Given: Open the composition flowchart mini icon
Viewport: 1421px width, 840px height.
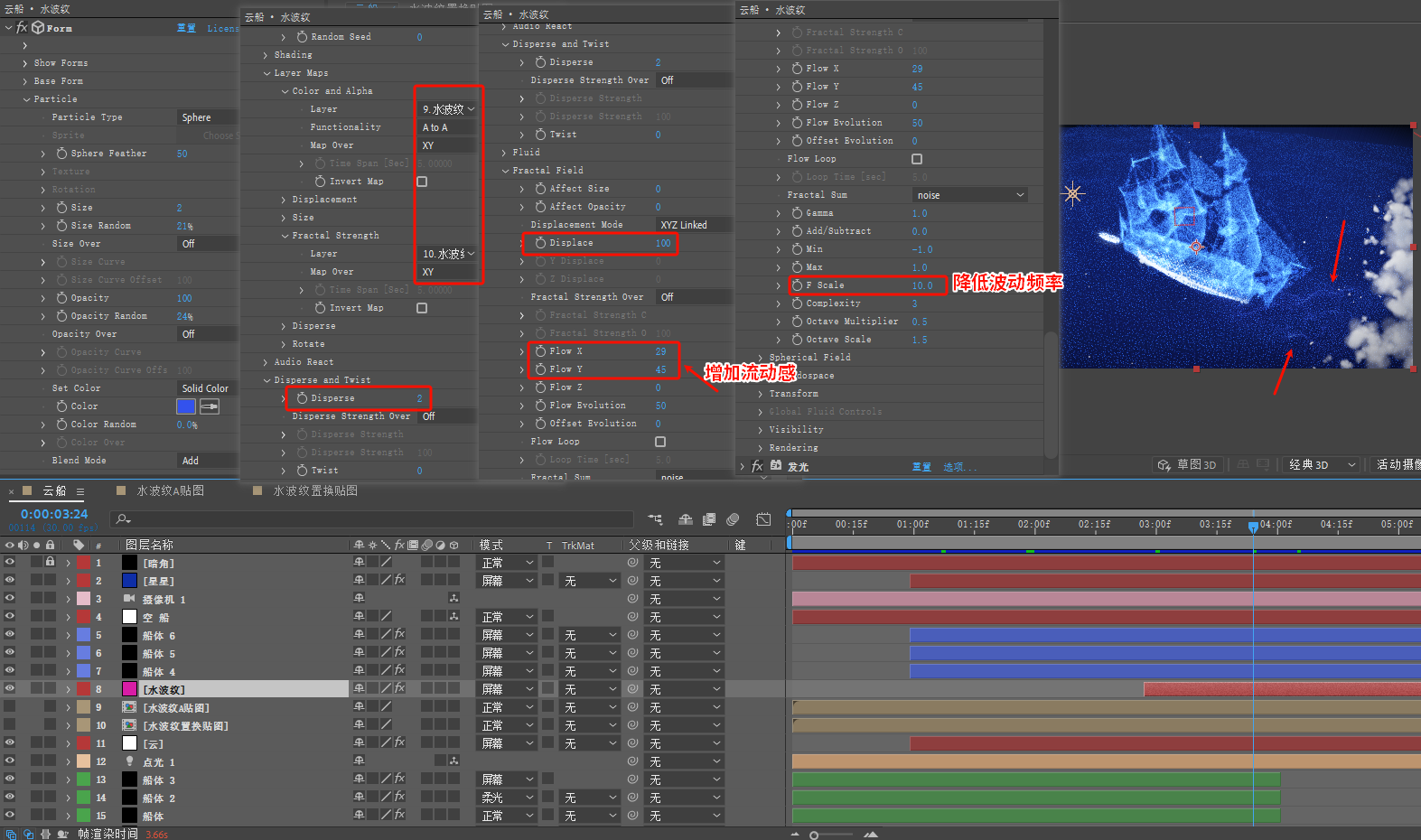Looking at the screenshot, I should tap(655, 519).
